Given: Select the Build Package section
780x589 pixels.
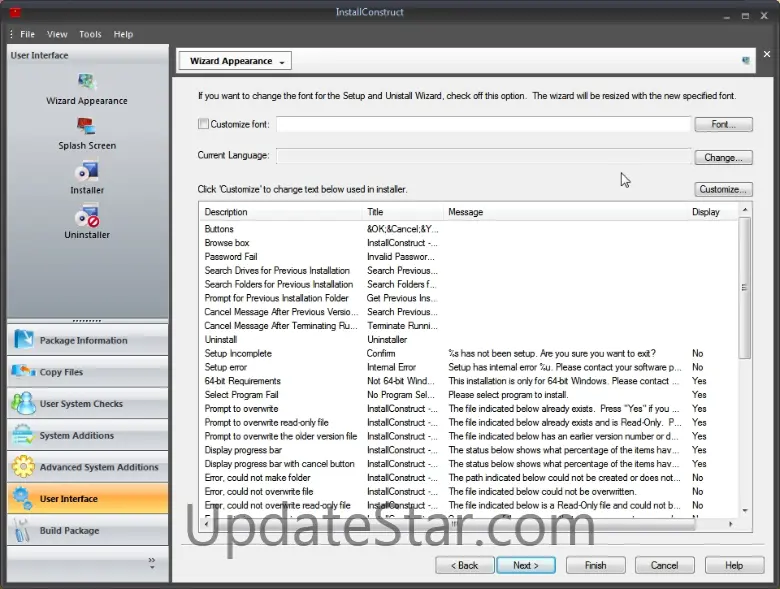Looking at the screenshot, I should pos(88,530).
